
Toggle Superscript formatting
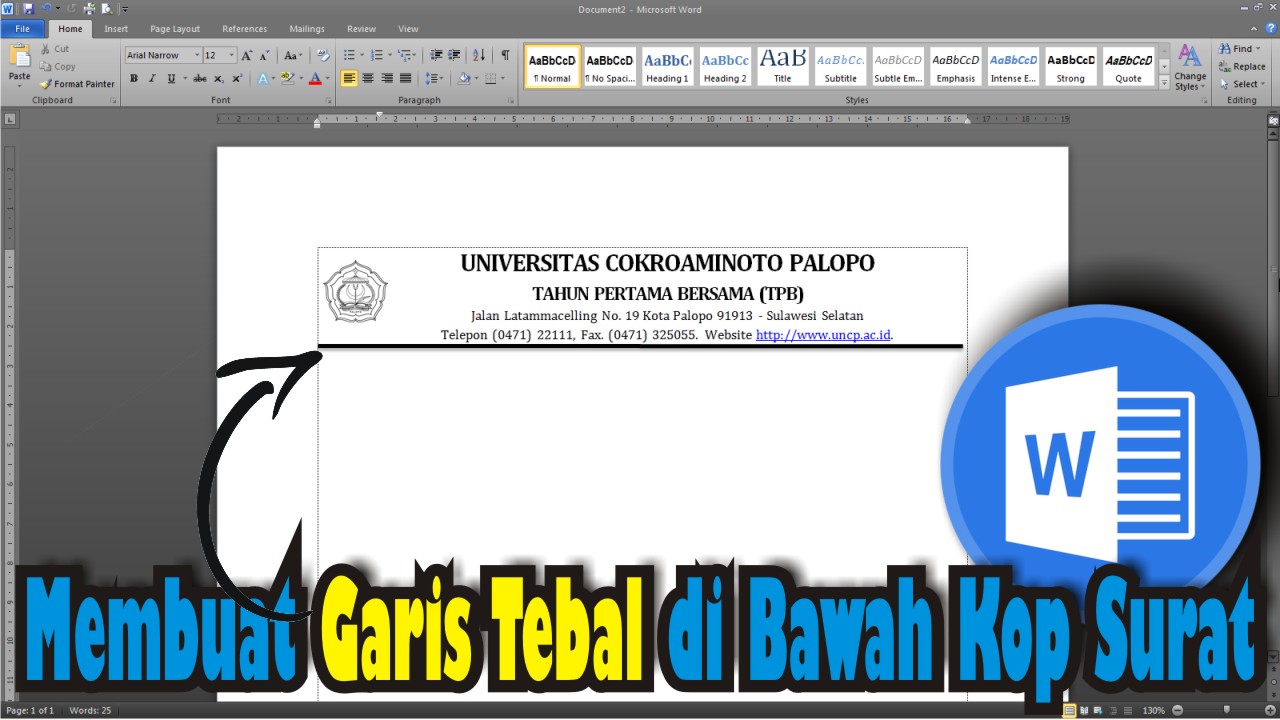237,78
